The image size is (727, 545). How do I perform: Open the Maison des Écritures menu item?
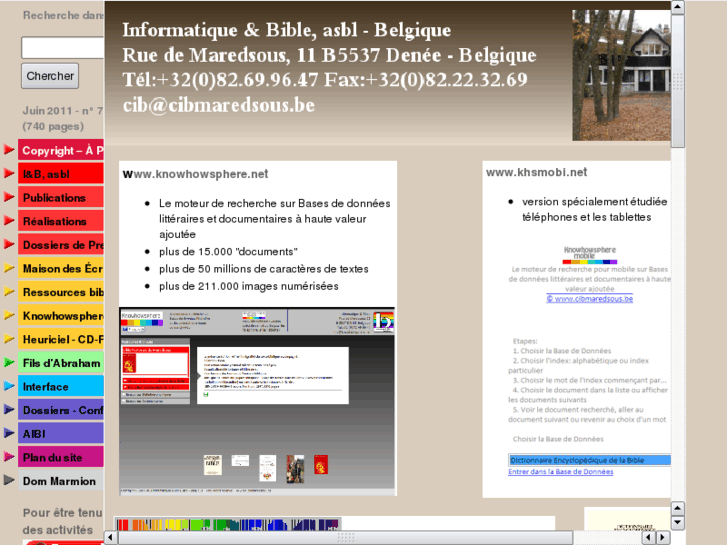point(61,269)
